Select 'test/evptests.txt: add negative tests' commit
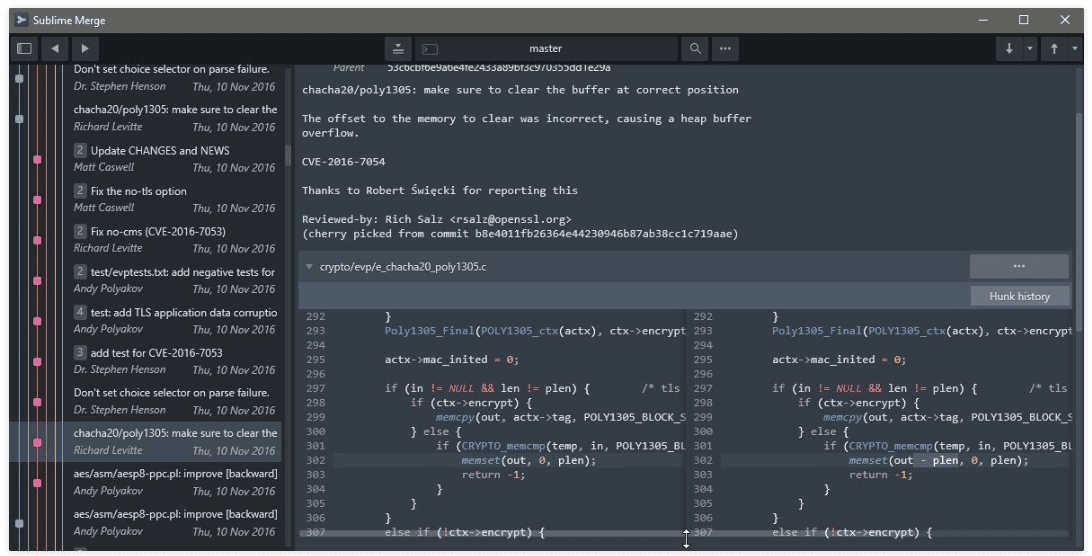Viewport: 1092px width, 556px height. click(175, 280)
